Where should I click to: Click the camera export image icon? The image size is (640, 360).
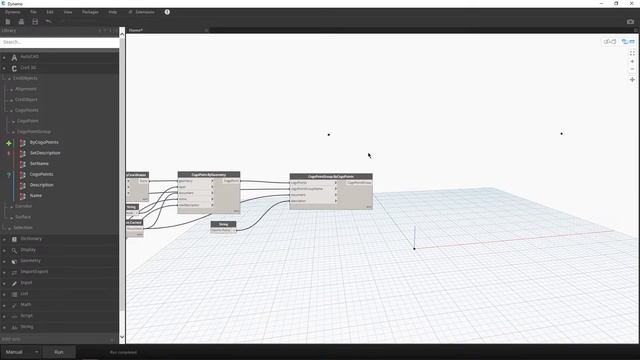coord(630,22)
